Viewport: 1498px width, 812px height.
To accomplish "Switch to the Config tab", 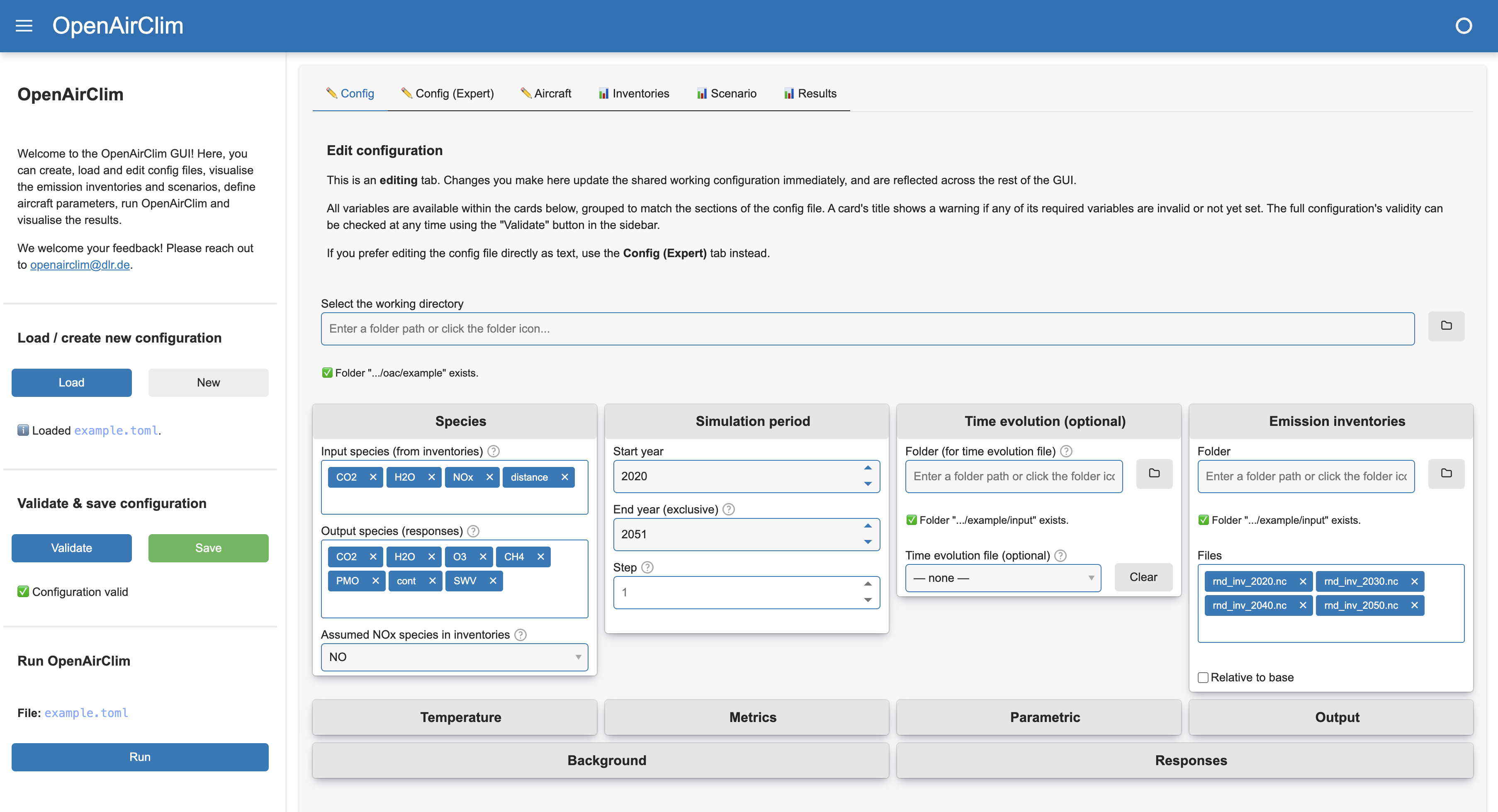I will (x=350, y=94).
